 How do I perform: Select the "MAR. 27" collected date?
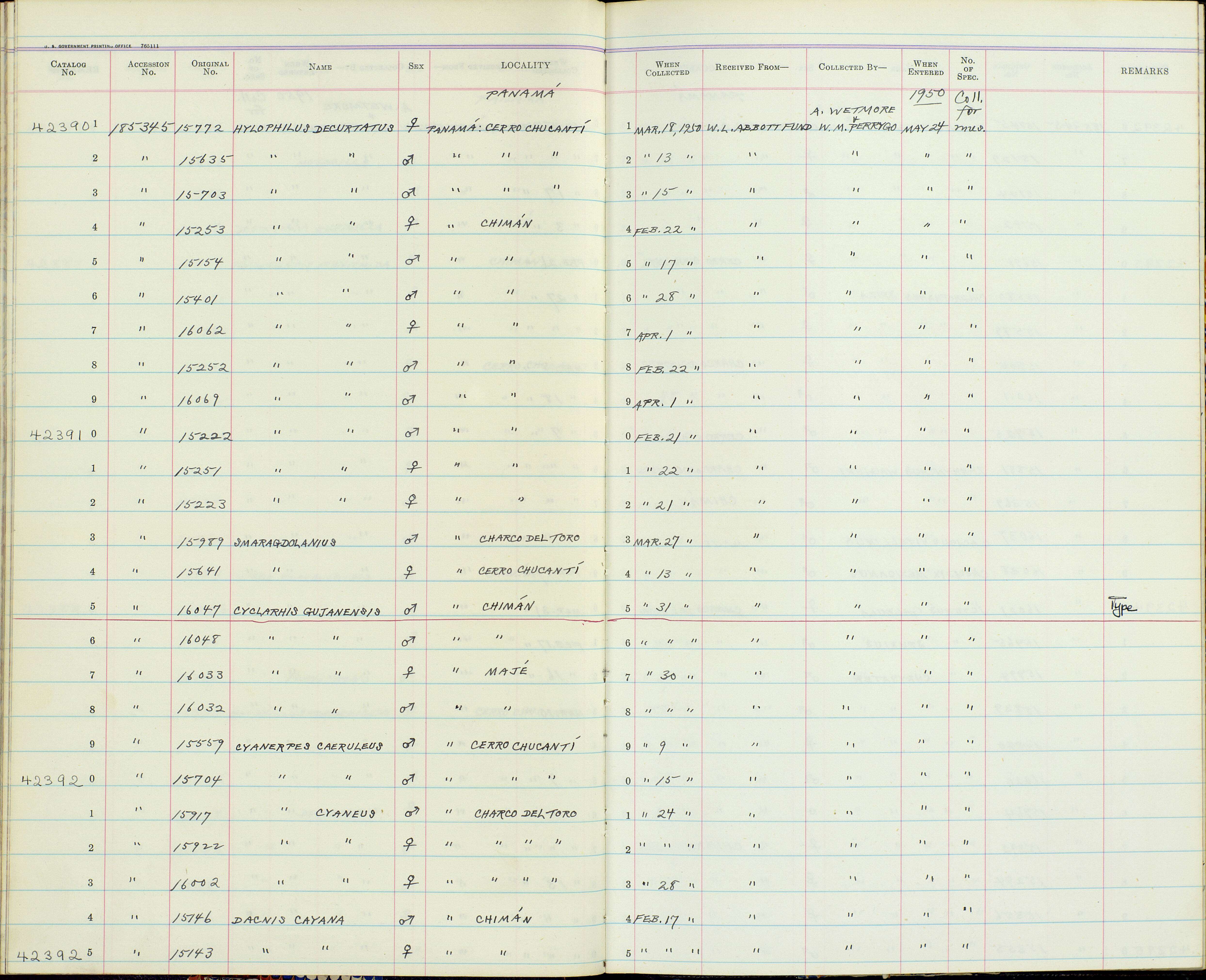pyautogui.click(x=657, y=542)
